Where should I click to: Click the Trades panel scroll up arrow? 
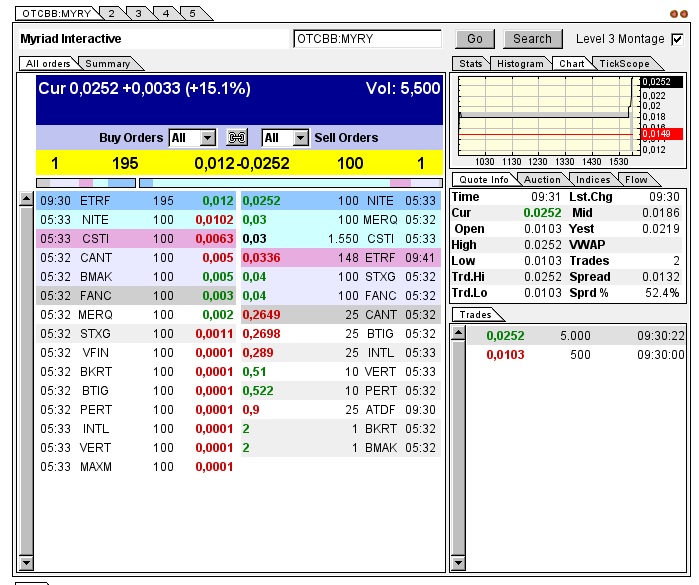pyautogui.click(x=458, y=333)
